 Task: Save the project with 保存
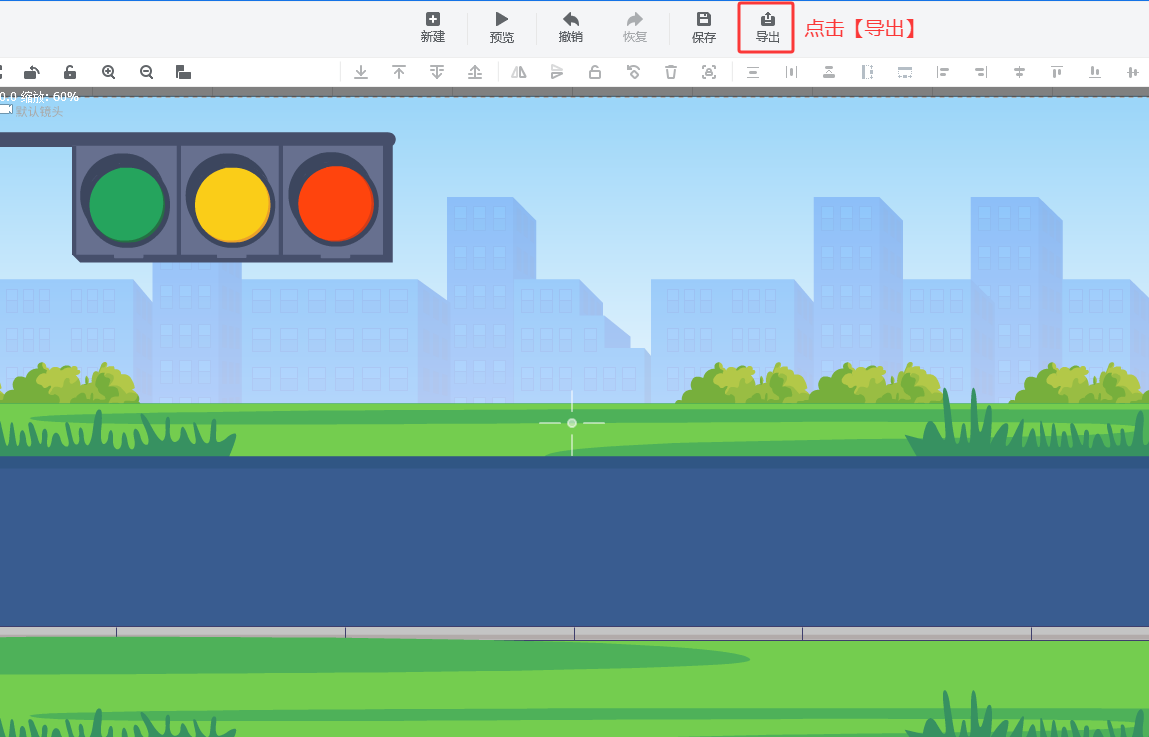coord(703,28)
